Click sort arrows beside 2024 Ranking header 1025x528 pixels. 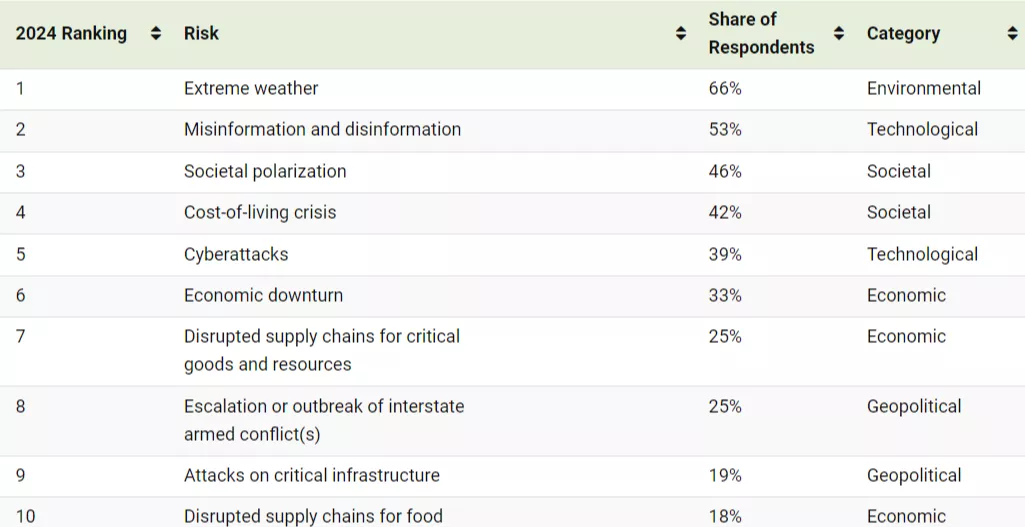point(155,34)
